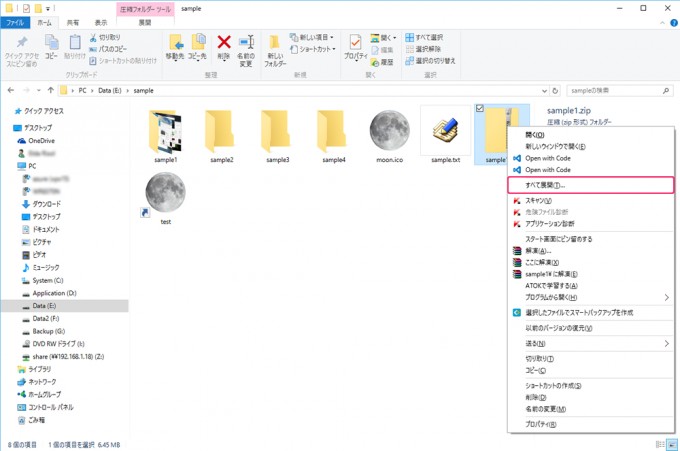Choose Scan in context menu
The image size is (680, 451).
591,200
